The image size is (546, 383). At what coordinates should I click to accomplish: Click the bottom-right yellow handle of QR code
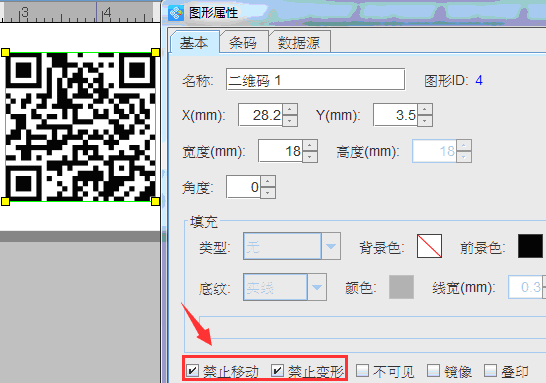(156, 202)
